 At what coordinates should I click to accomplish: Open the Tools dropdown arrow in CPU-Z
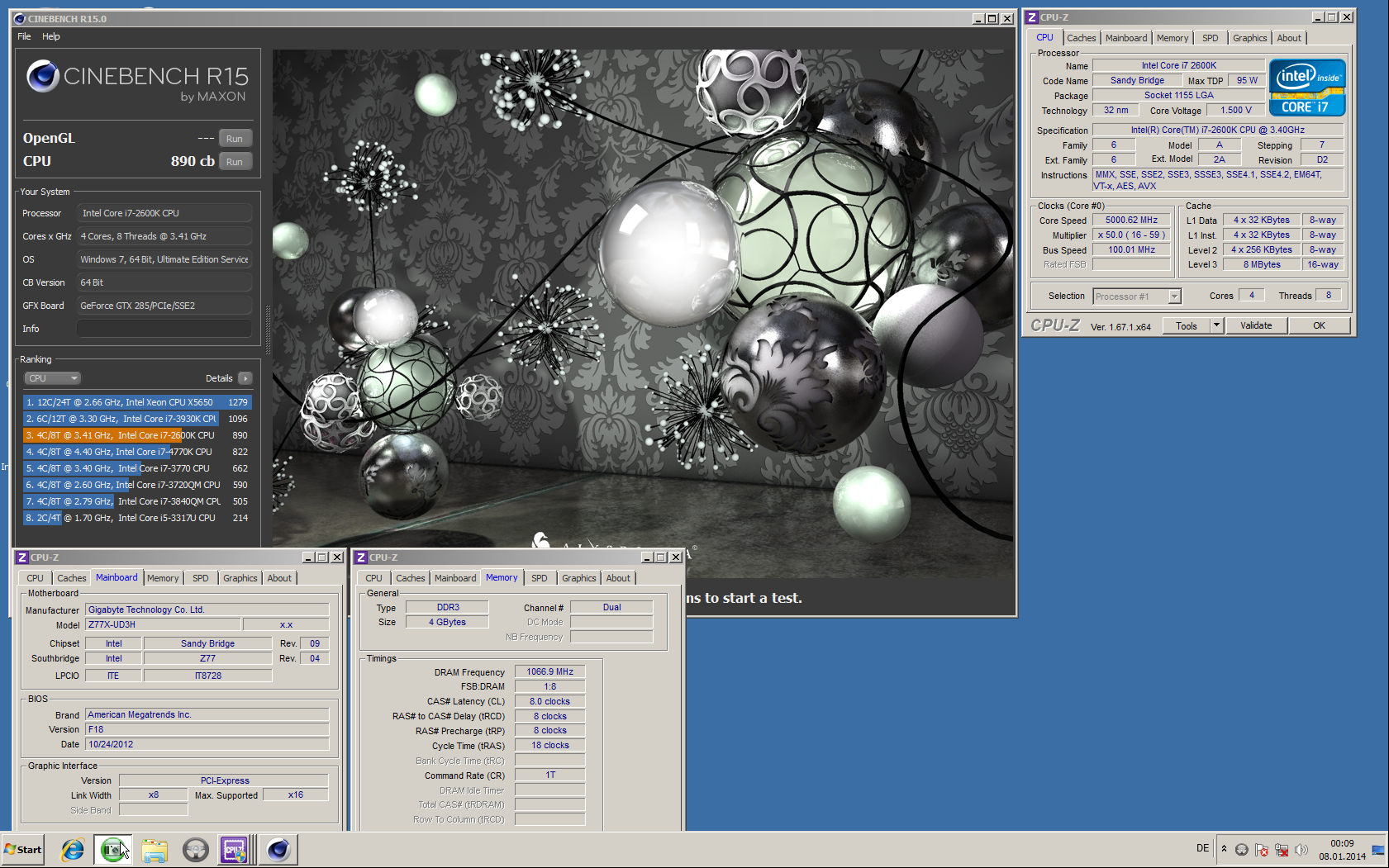coord(1216,326)
